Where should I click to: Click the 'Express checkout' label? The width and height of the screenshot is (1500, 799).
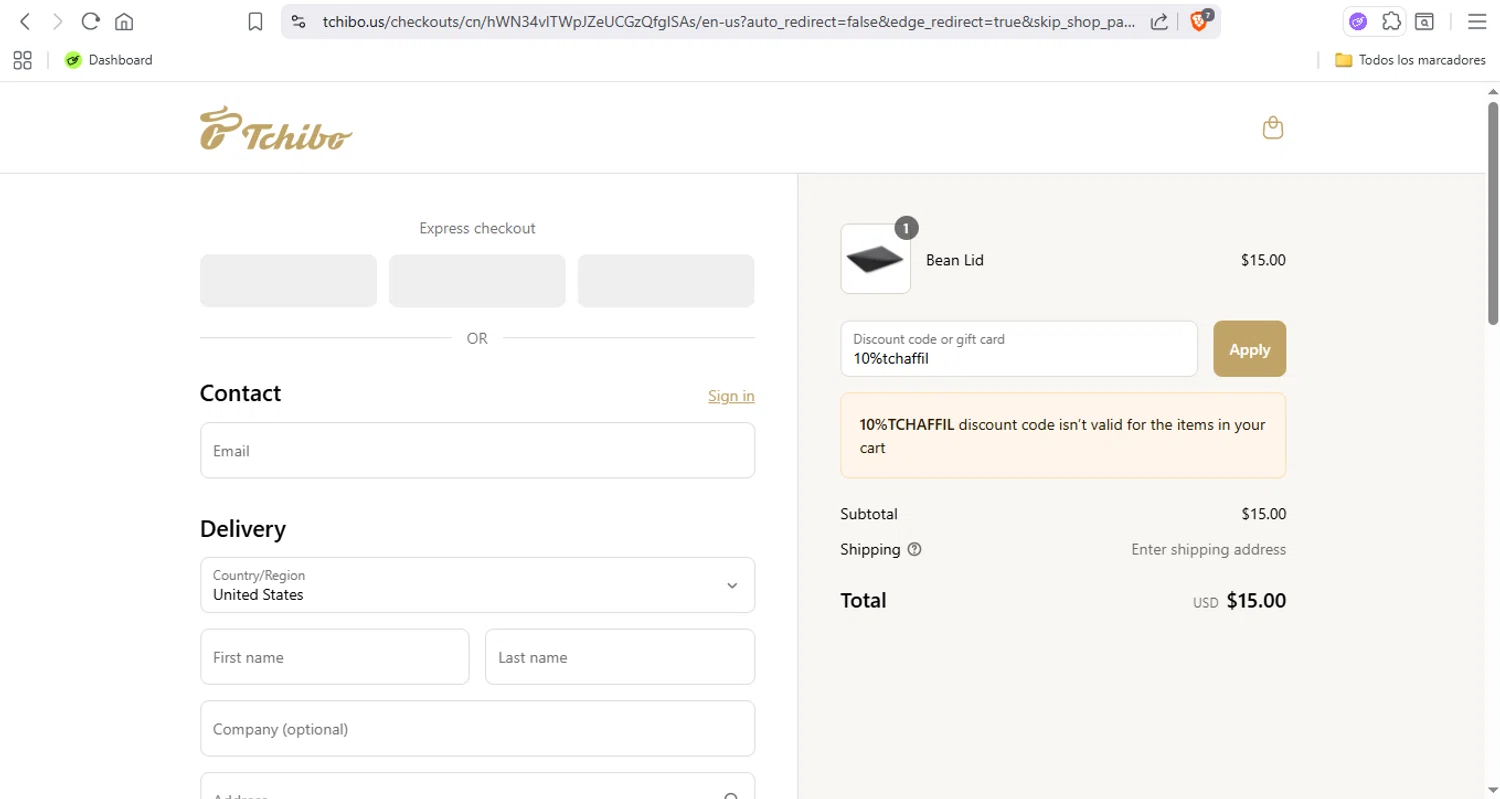pos(477,228)
